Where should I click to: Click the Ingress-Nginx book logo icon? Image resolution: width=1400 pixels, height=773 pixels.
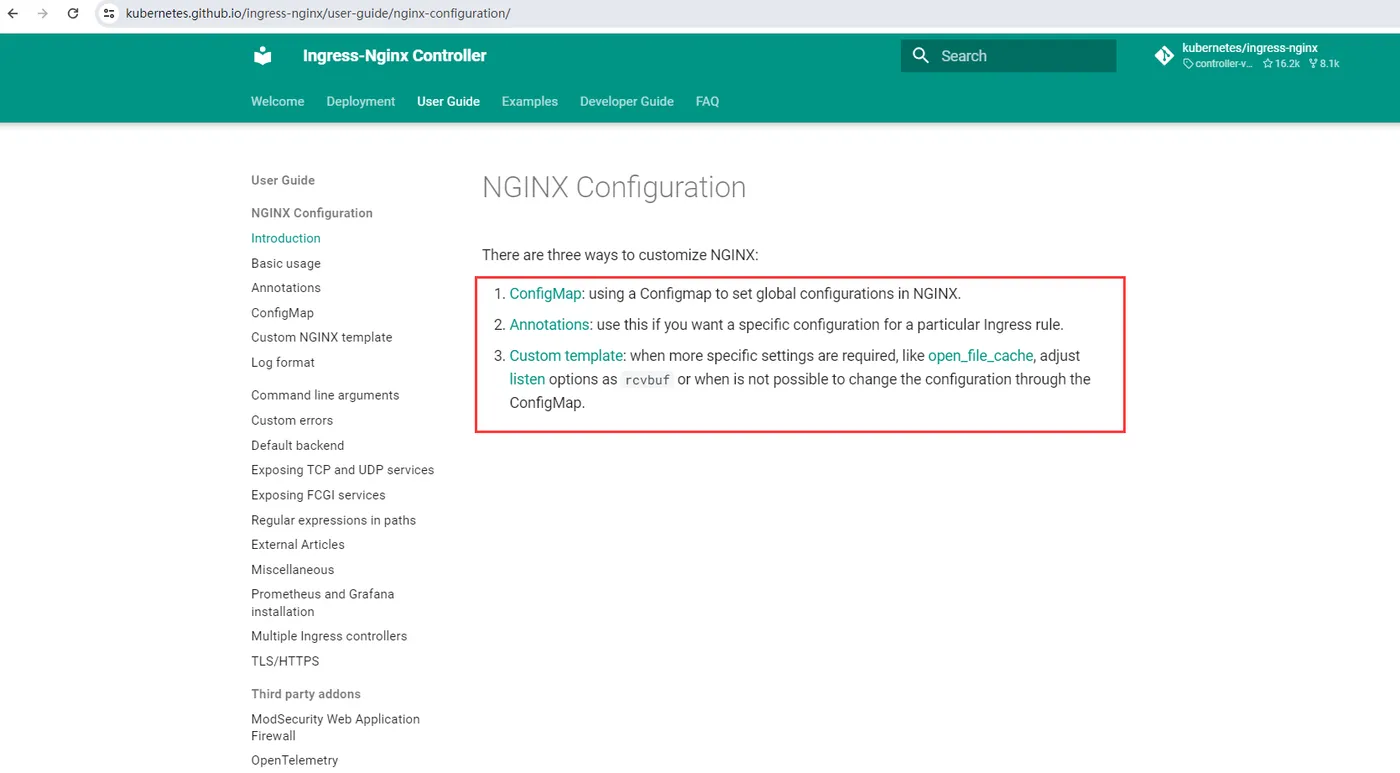pyautogui.click(x=263, y=56)
